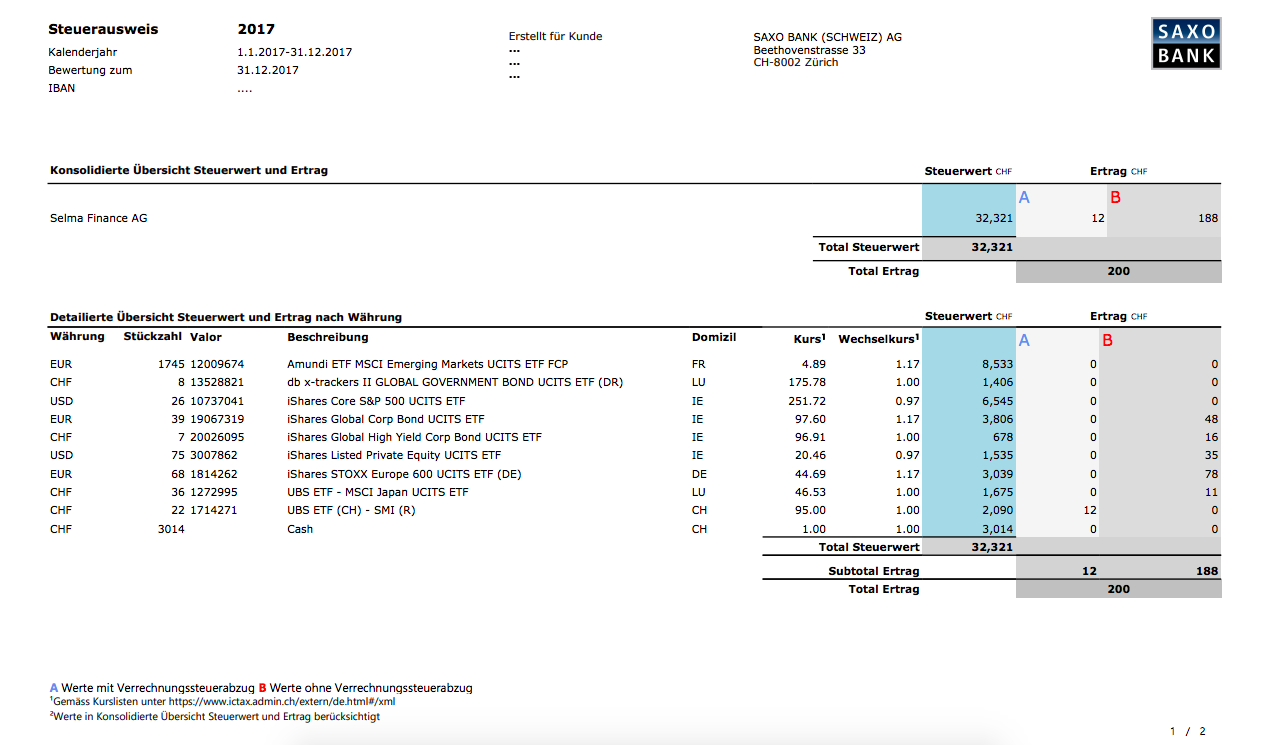Viewport: 1285px width, 745px height.
Task: Click the Ertrag B value 35
Action: click(x=1212, y=455)
